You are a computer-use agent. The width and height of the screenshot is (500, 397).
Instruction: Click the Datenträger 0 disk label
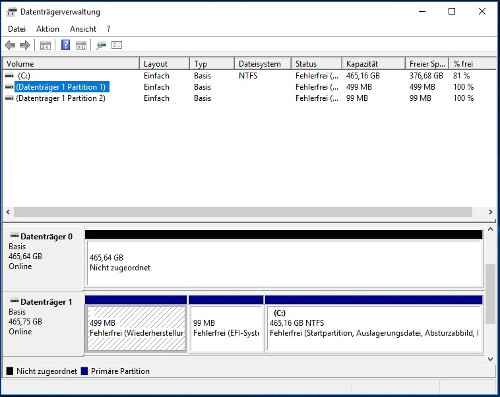coord(46,237)
